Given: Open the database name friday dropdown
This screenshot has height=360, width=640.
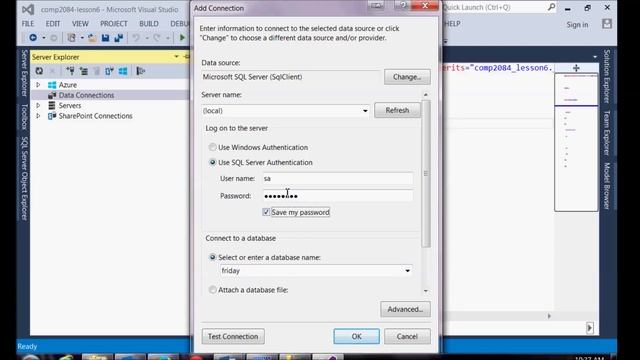Looking at the screenshot, I should click(407, 271).
